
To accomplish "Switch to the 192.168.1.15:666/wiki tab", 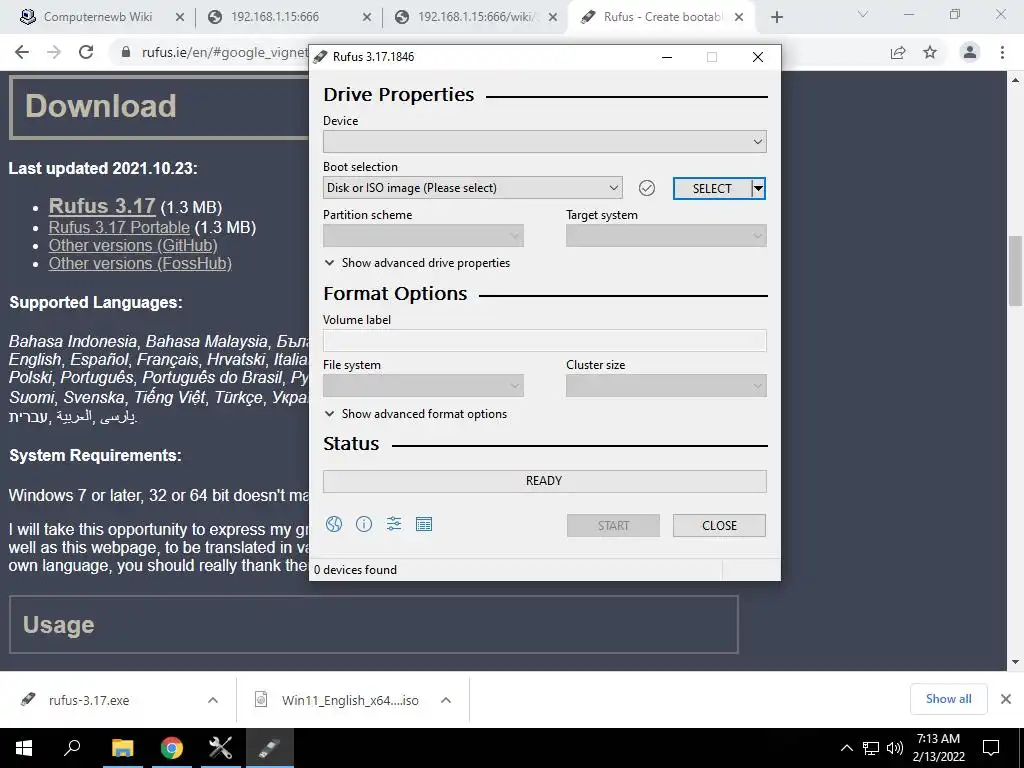I will (476, 17).
